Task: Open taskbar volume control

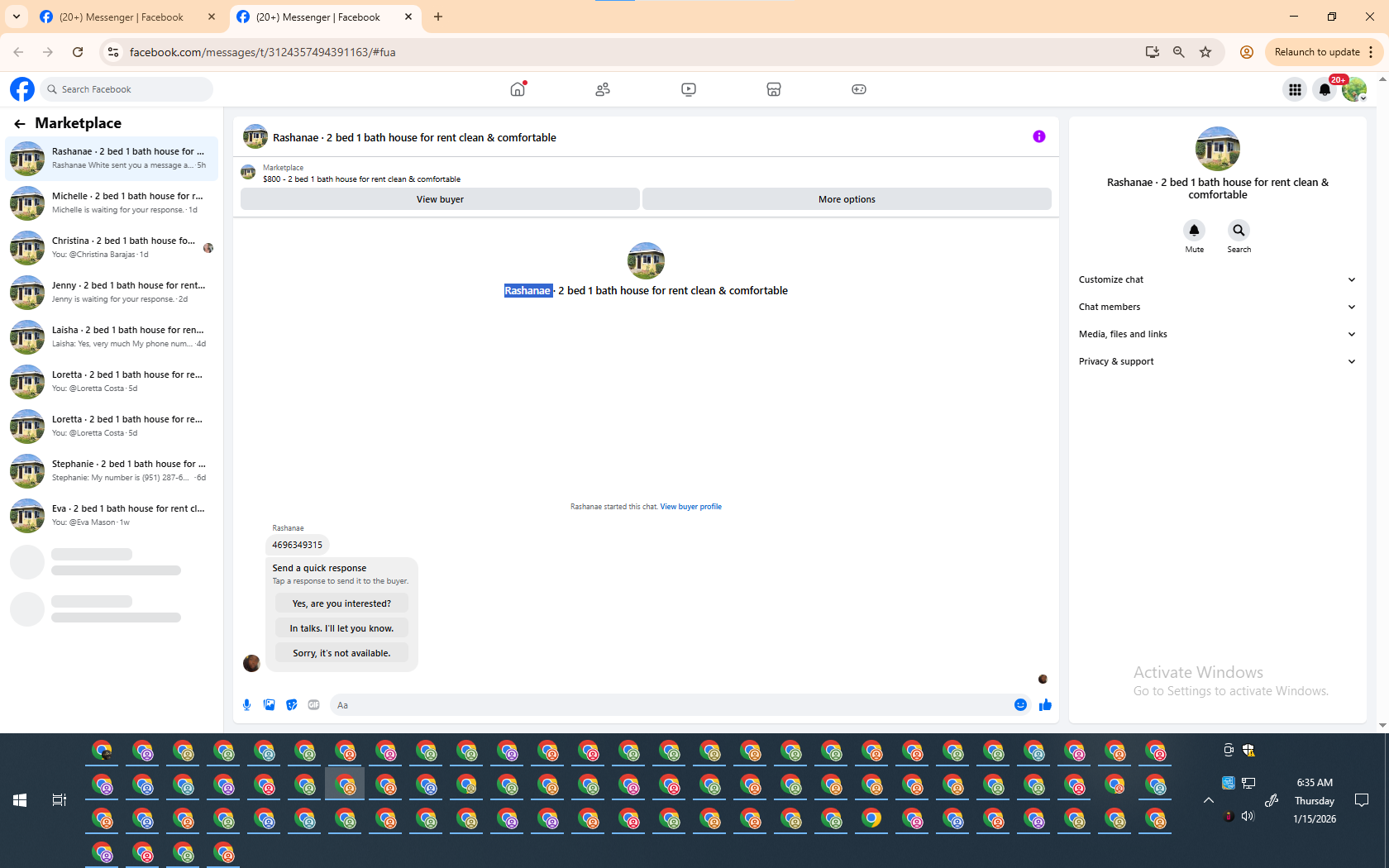Action: click(1248, 817)
